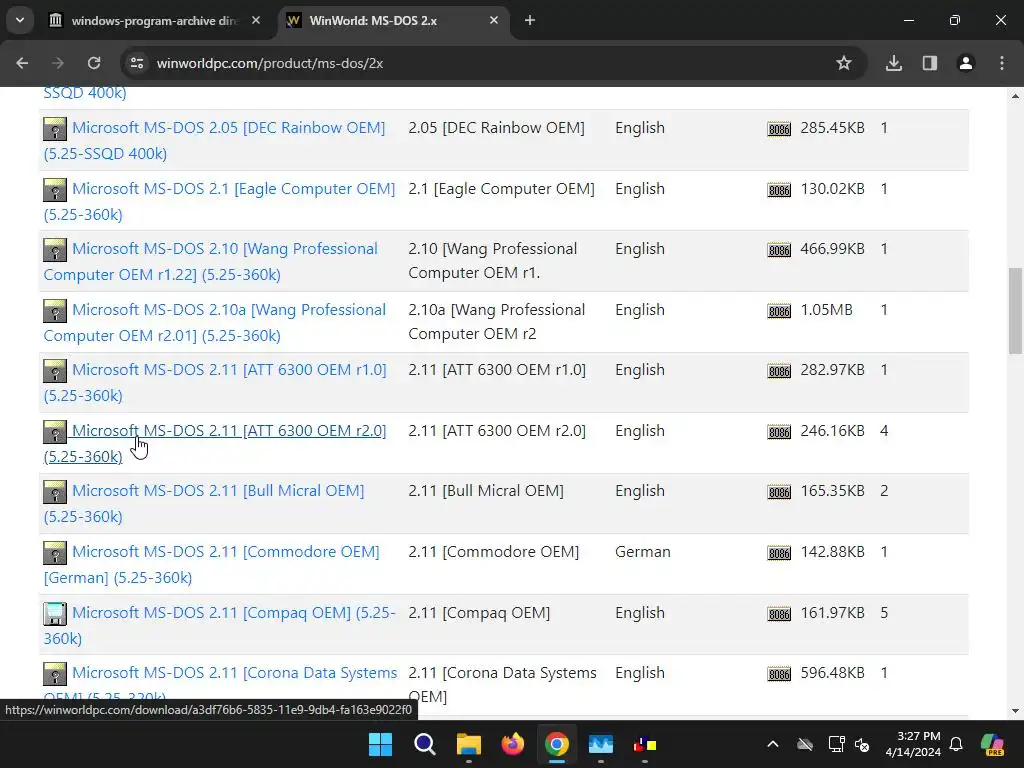Image resolution: width=1024 pixels, height=768 pixels.
Task: Click the 246.16KB size value
Action: (832, 431)
